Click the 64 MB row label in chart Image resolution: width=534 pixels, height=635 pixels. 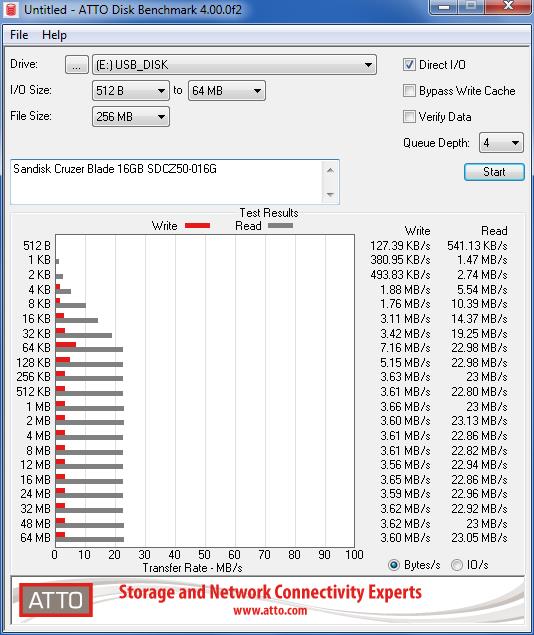tap(36, 538)
